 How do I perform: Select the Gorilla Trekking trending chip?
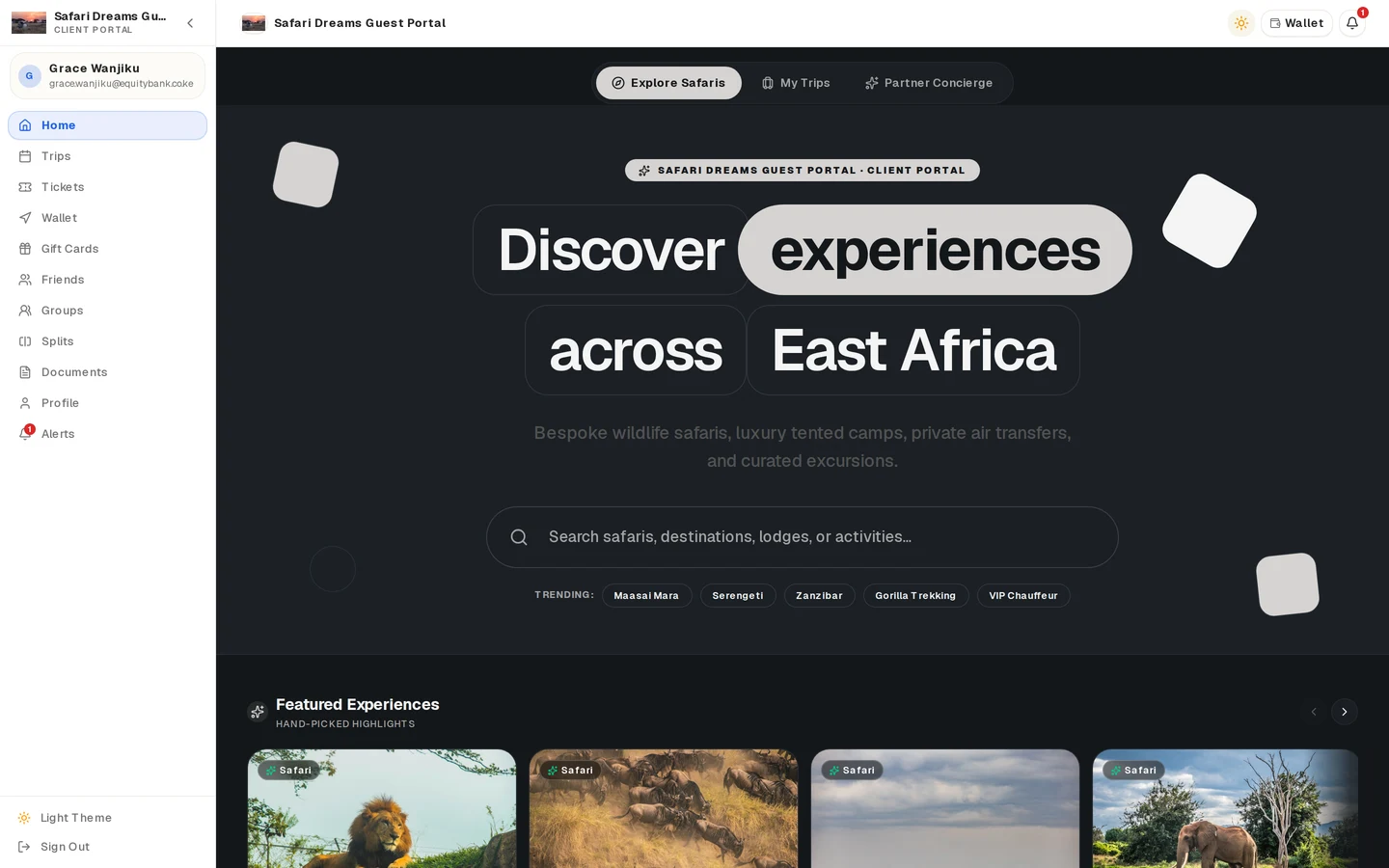(915, 596)
